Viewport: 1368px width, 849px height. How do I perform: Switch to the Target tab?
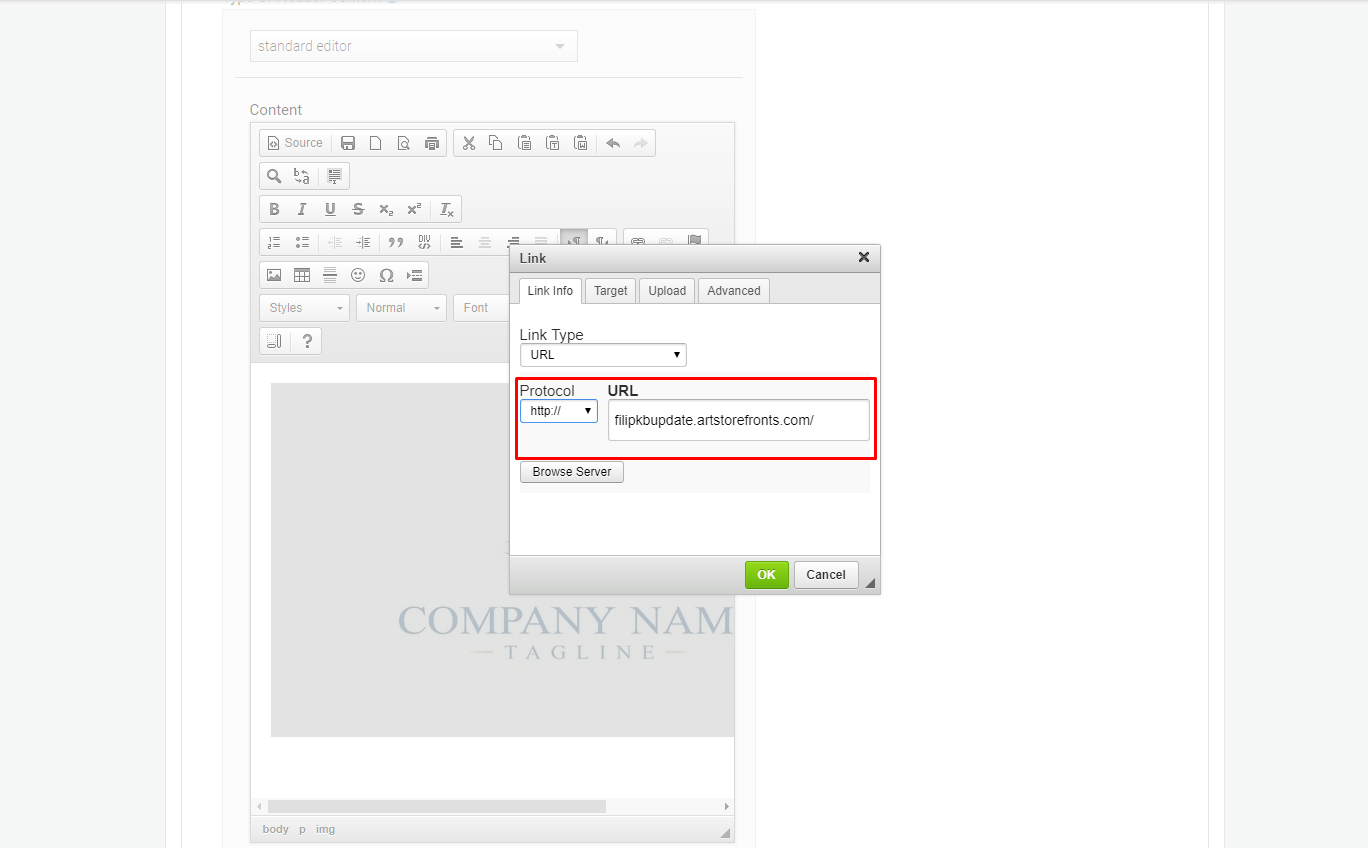pyautogui.click(x=610, y=291)
